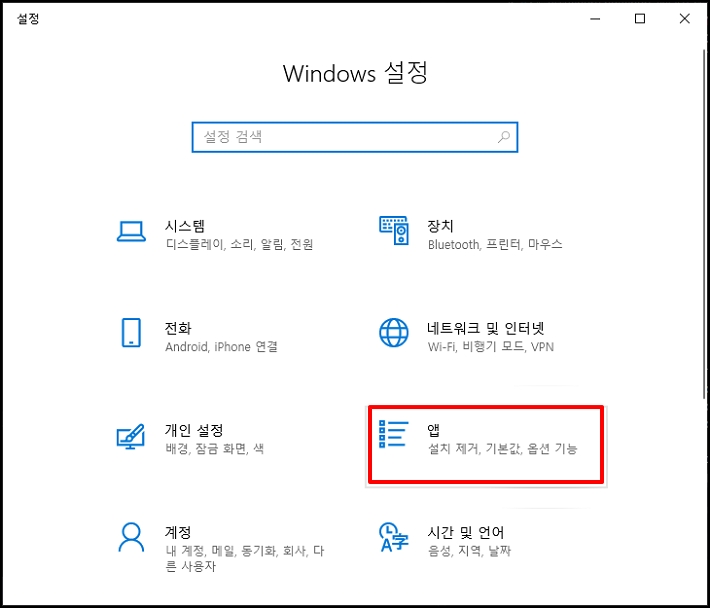Minimize the 설정 window
Image resolution: width=710 pixels, height=608 pixels.
(x=595, y=19)
